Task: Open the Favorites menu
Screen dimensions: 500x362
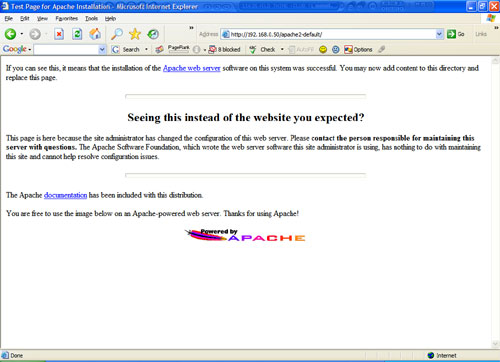Action: (67, 19)
